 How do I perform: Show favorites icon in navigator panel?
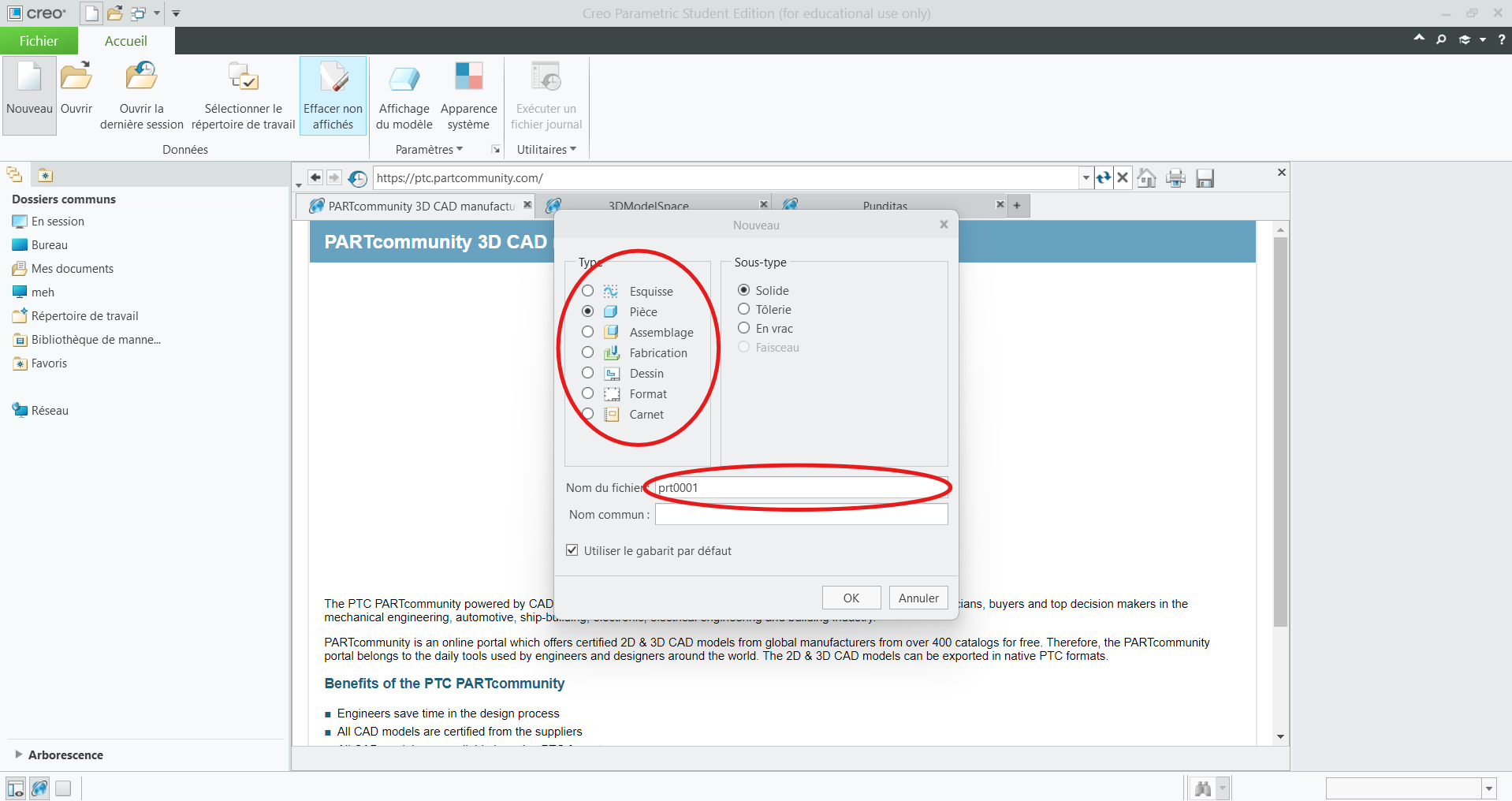click(x=45, y=175)
